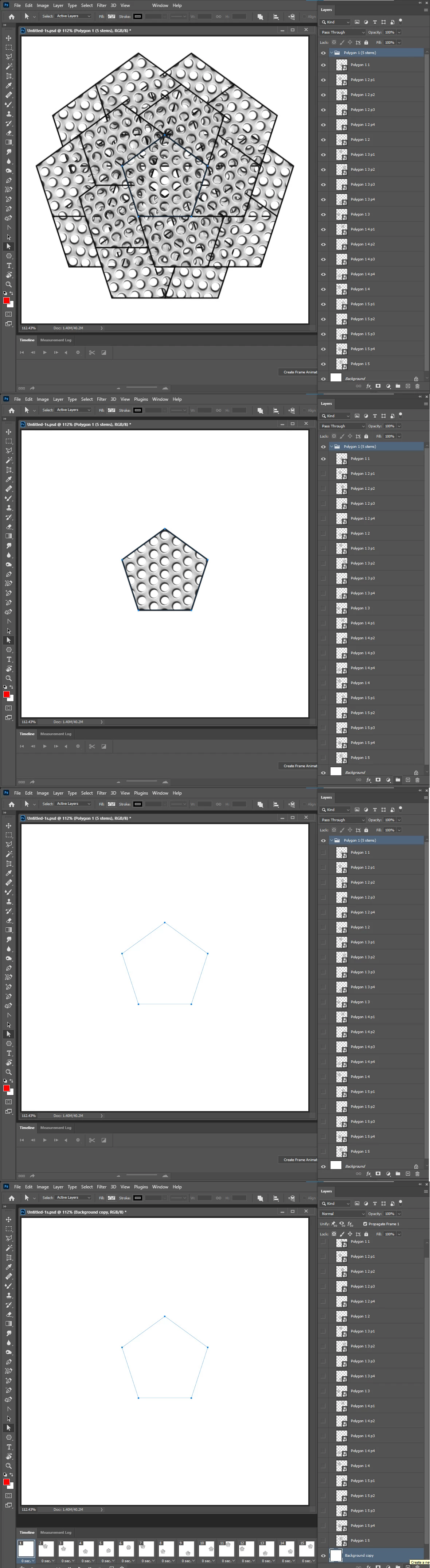
Task: Click filter for type layers icon in topmost Layers panel
Action: pos(375,22)
